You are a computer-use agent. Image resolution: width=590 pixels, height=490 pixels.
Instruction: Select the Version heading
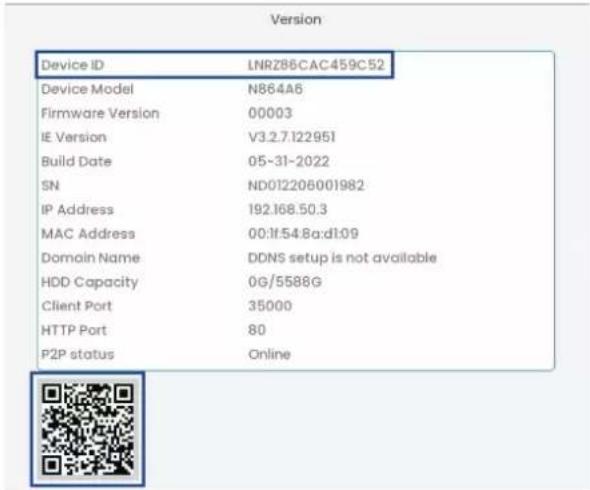pyautogui.click(x=296, y=20)
